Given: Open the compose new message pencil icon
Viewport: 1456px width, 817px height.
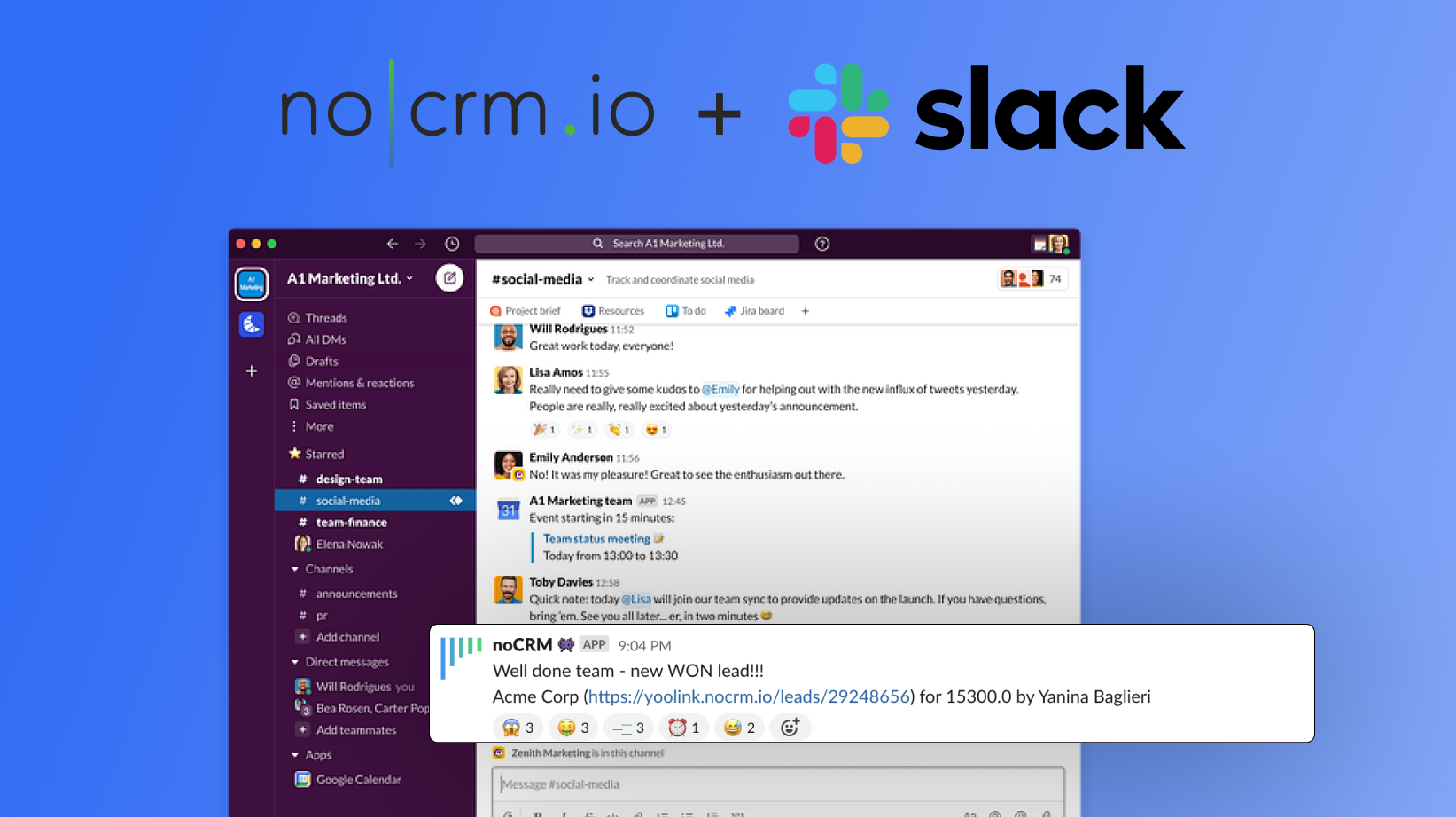Looking at the screenshot, I should pos(449,277).
